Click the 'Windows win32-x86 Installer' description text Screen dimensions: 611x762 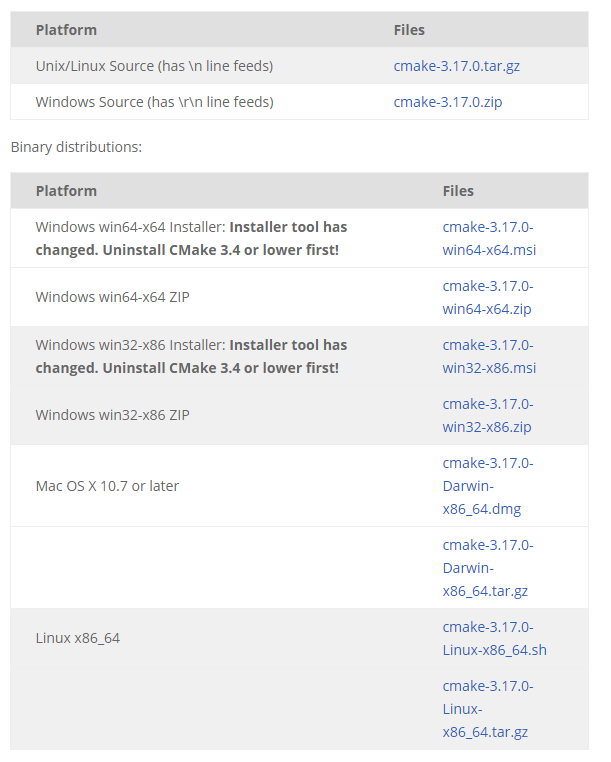(191, 356)
